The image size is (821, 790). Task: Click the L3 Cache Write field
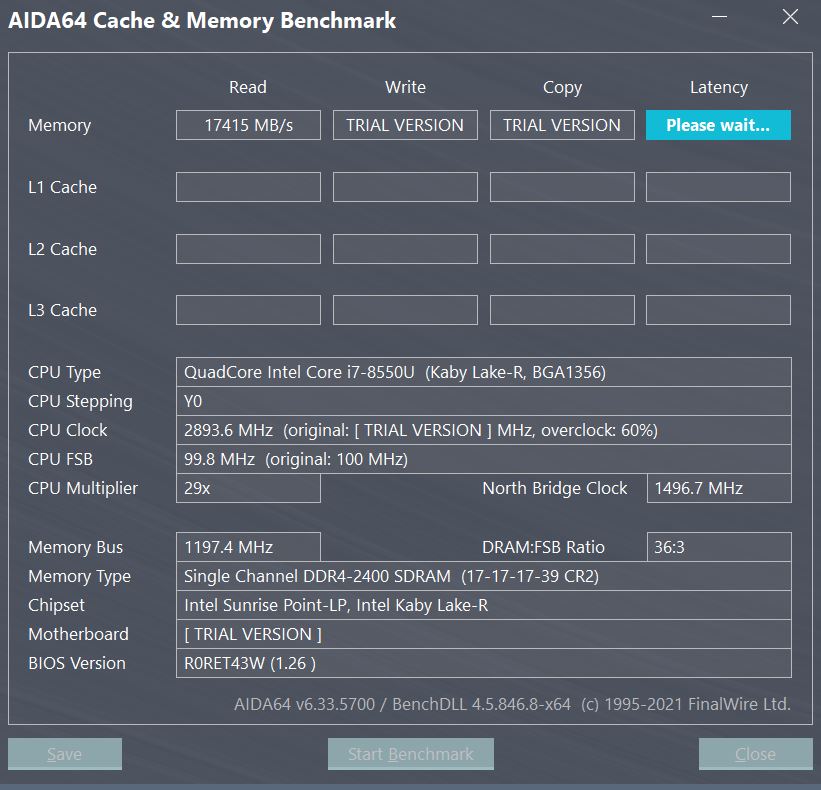coord(405,310)
